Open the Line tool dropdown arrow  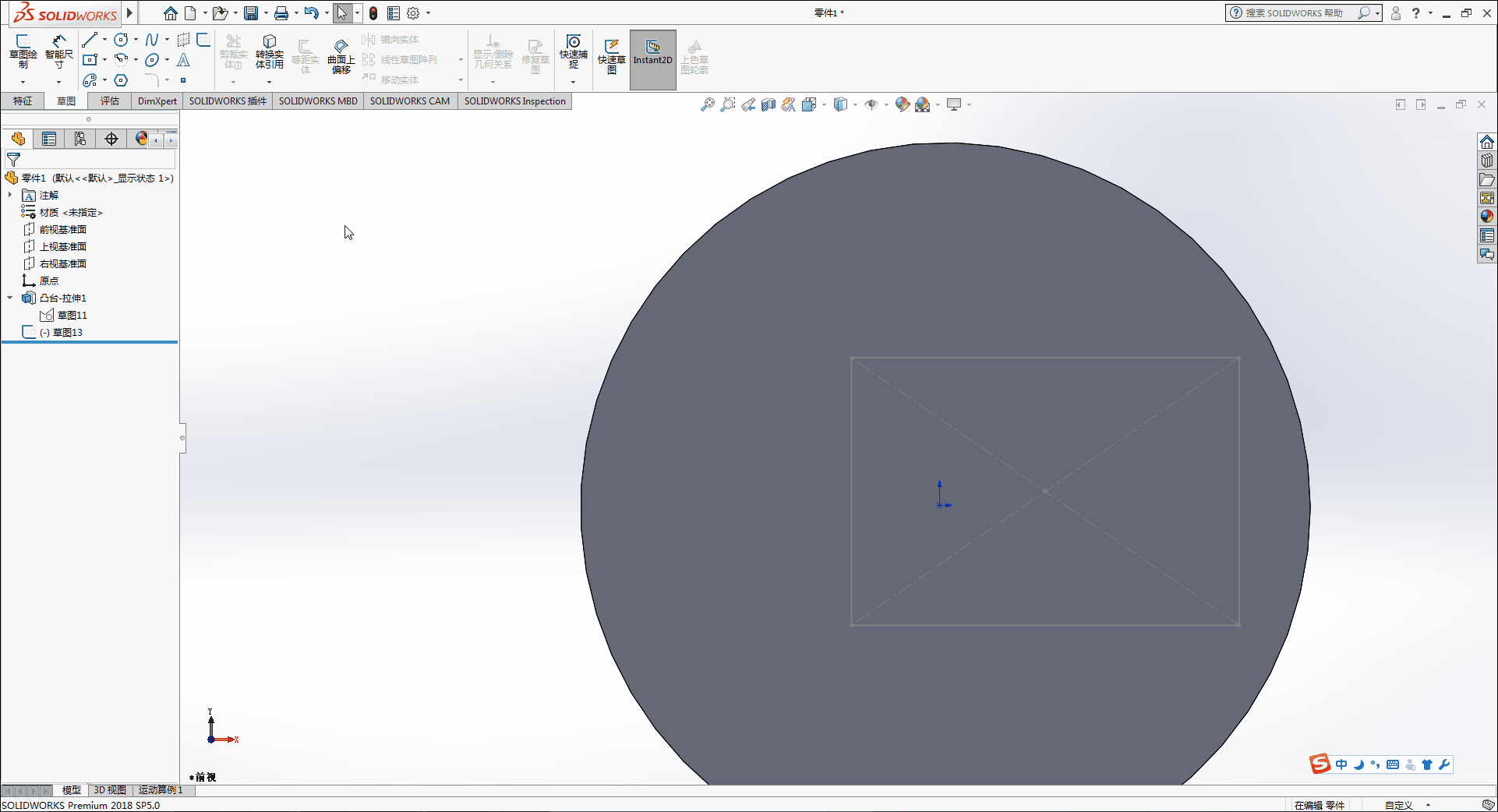point(104,40)
